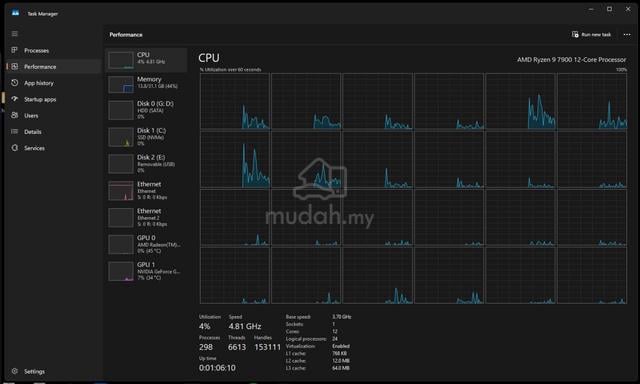Click the first logical processor graph
The width and height of the screenshot is (640, 384).
235,101
